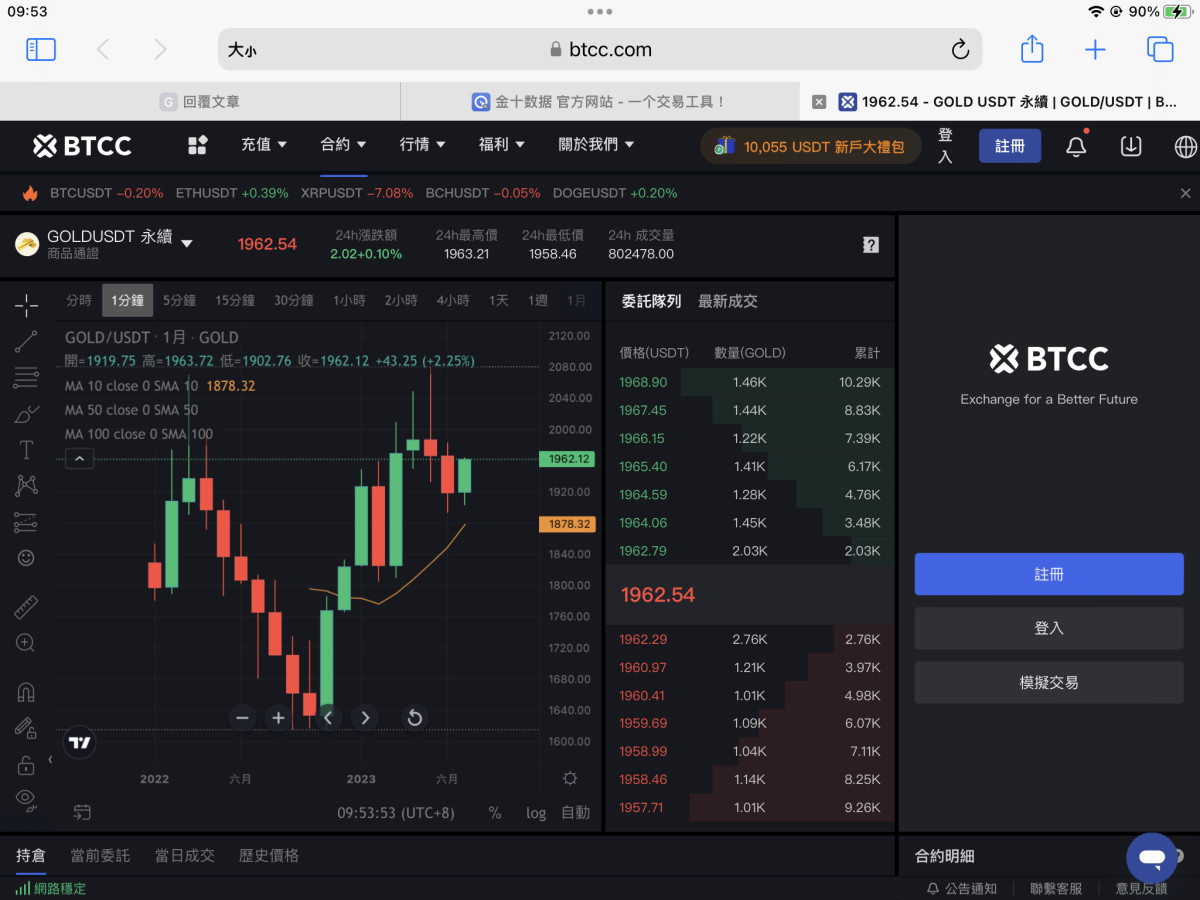Open the app download icon
Screen dimensions: 1200x900
1131,146
